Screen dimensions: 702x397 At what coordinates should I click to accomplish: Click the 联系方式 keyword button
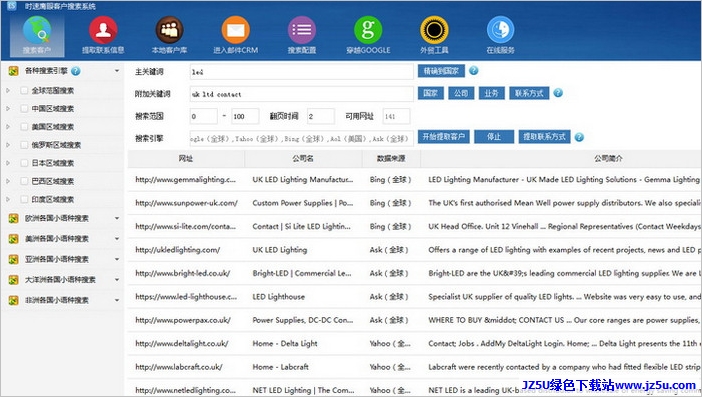pos(529,93)
